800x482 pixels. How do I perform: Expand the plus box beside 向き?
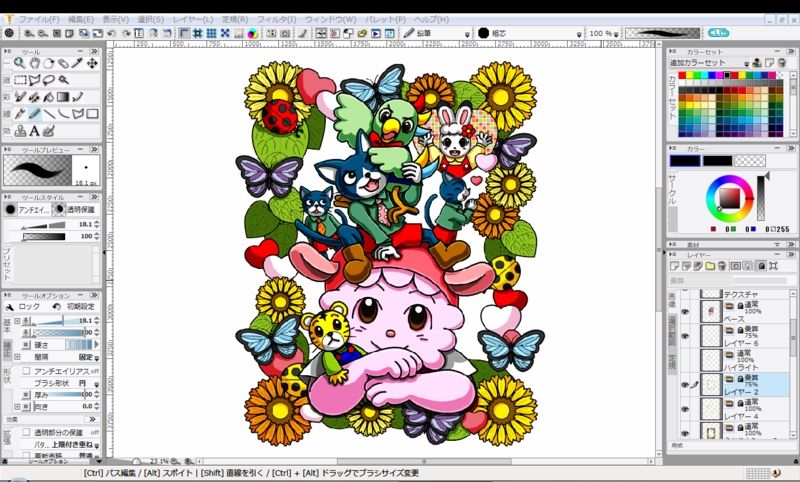point(17,407)
